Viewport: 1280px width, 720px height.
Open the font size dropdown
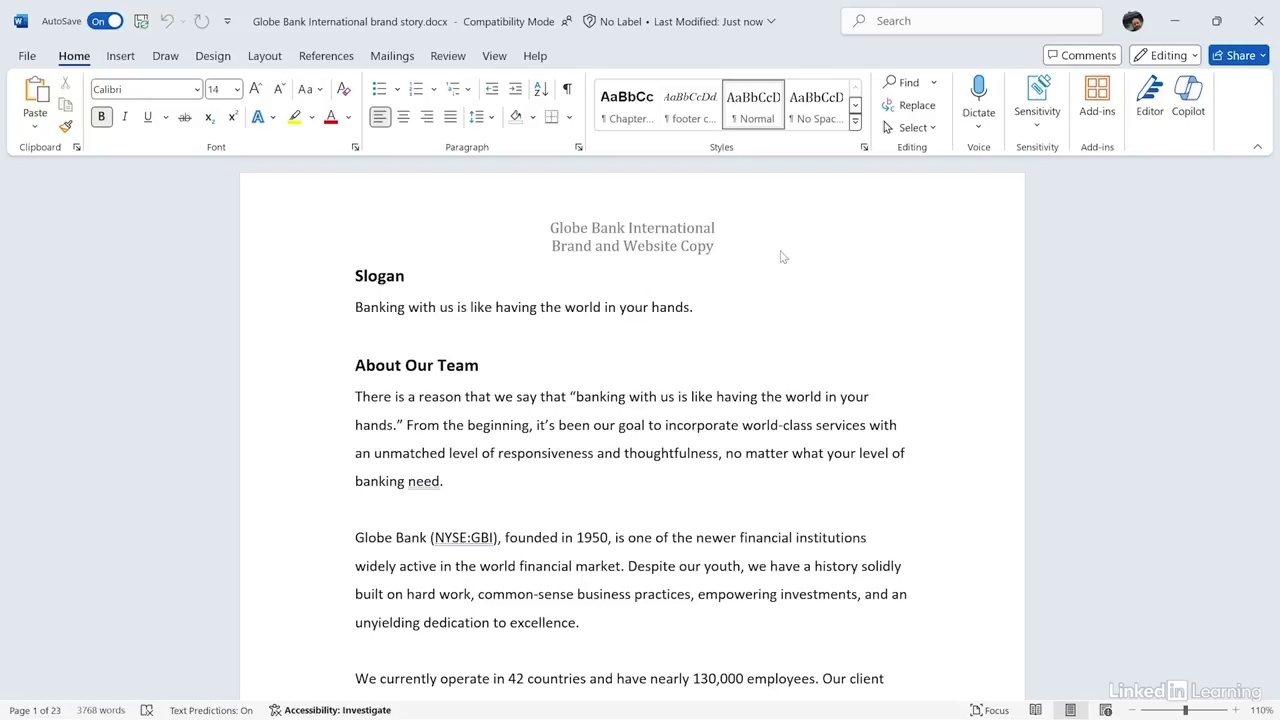pyautogui.click(x=237, y=90)
